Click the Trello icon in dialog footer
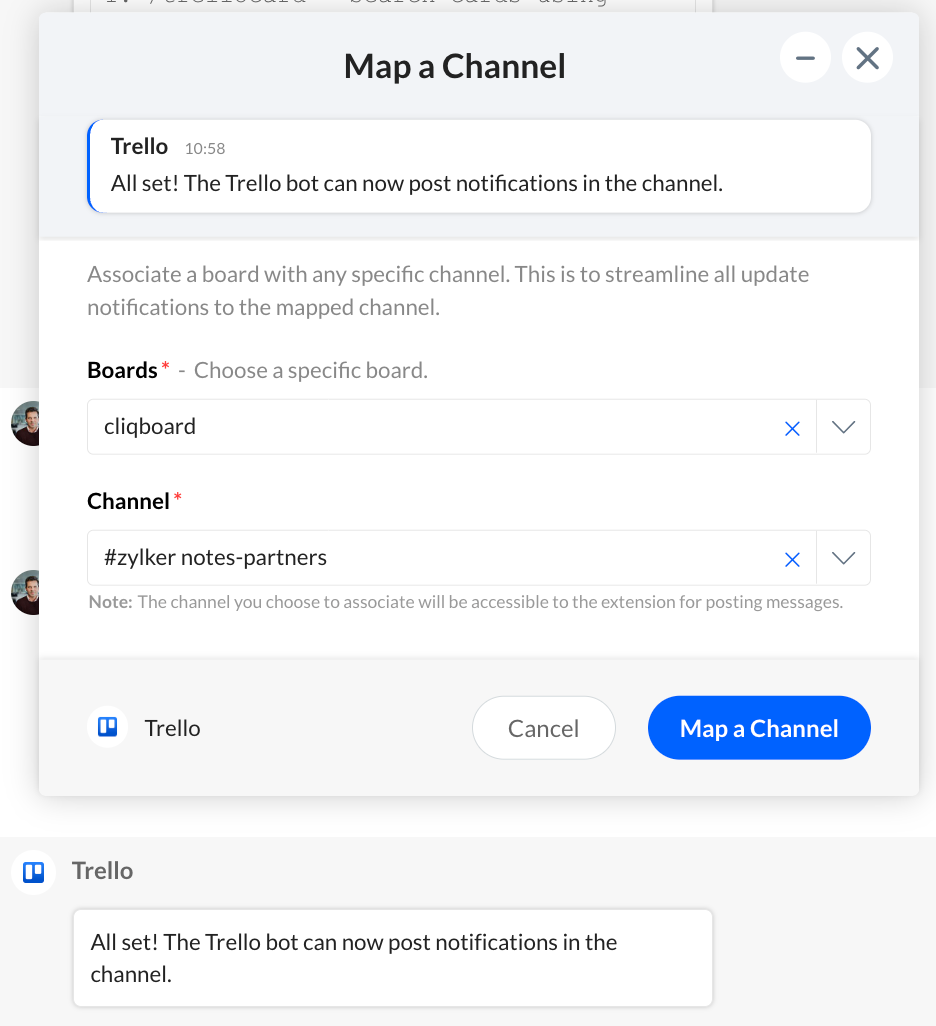This screenshot has width=936, height=1026. 107,727
